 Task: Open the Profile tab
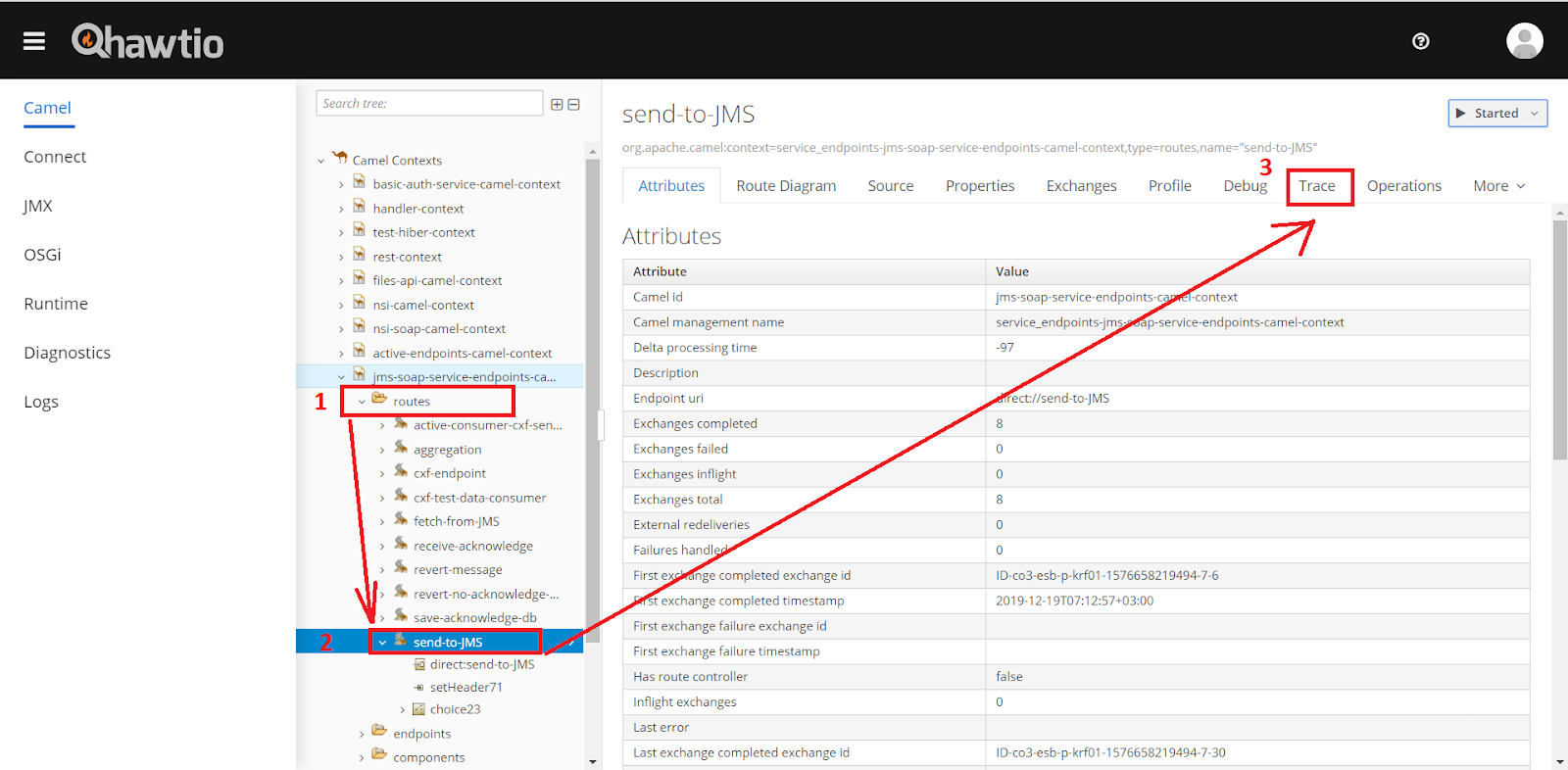pyautogui.click(x=1170, y=186)
